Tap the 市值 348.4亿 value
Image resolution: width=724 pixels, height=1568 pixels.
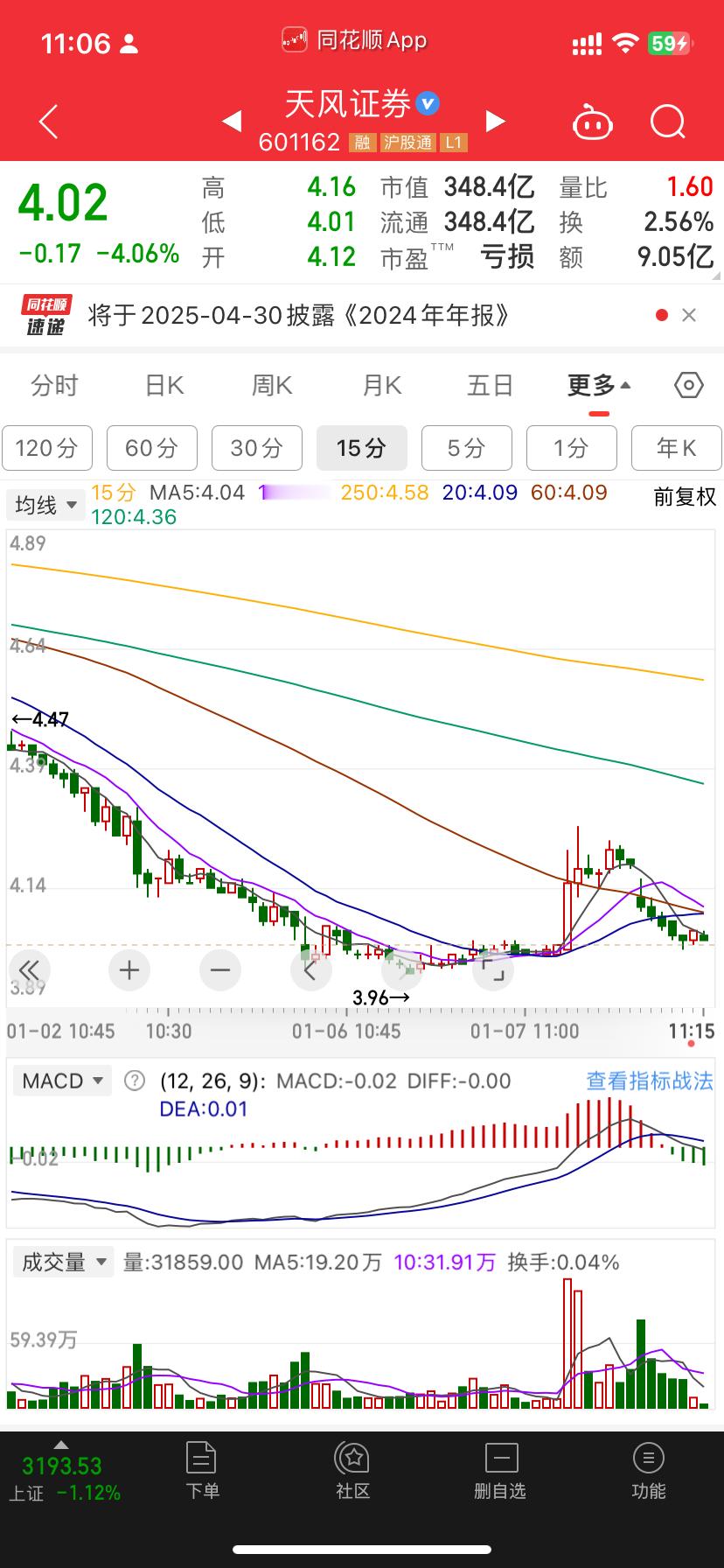click(489, 186)
